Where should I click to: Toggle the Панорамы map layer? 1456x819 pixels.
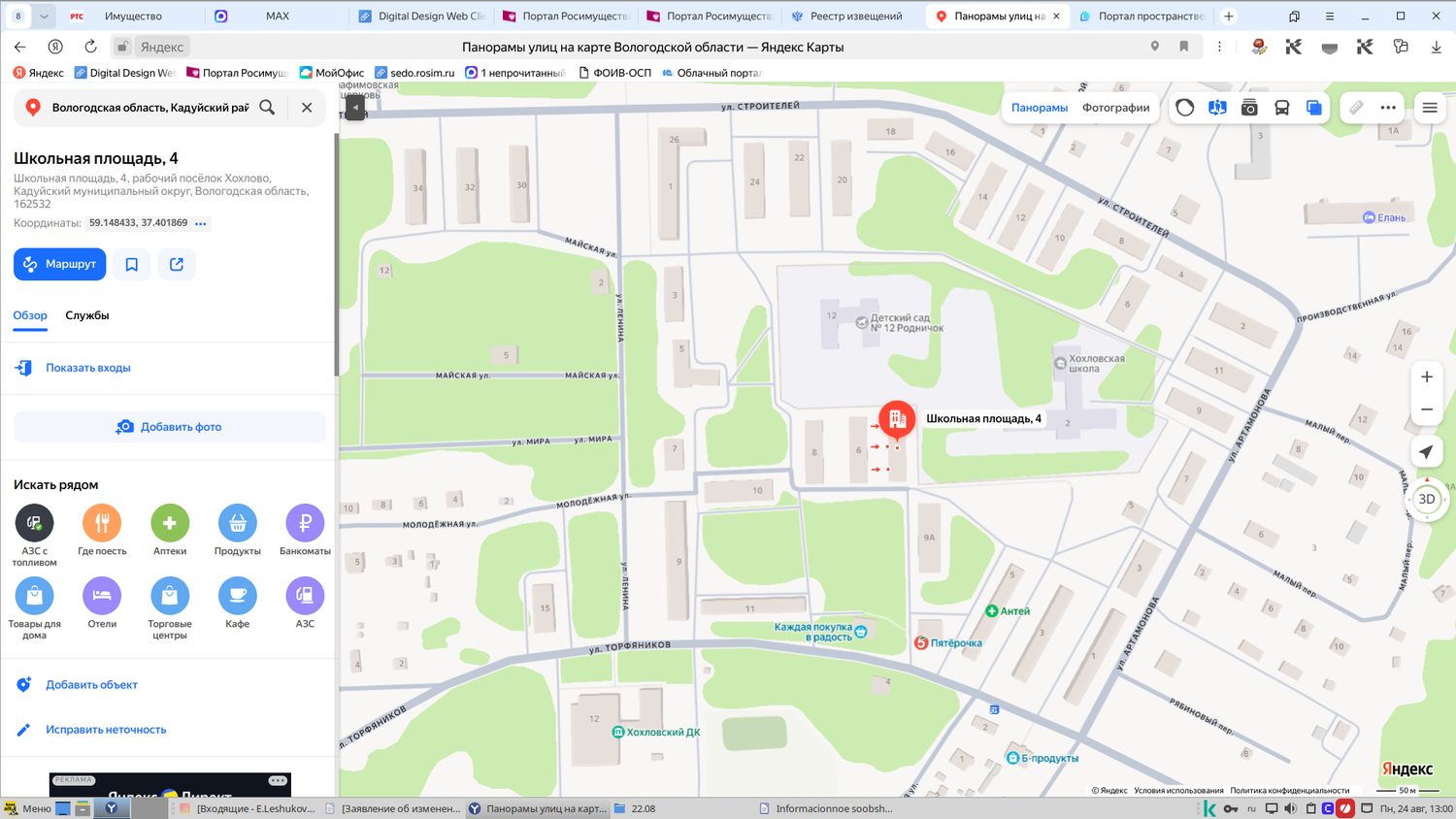point(1040,108)
